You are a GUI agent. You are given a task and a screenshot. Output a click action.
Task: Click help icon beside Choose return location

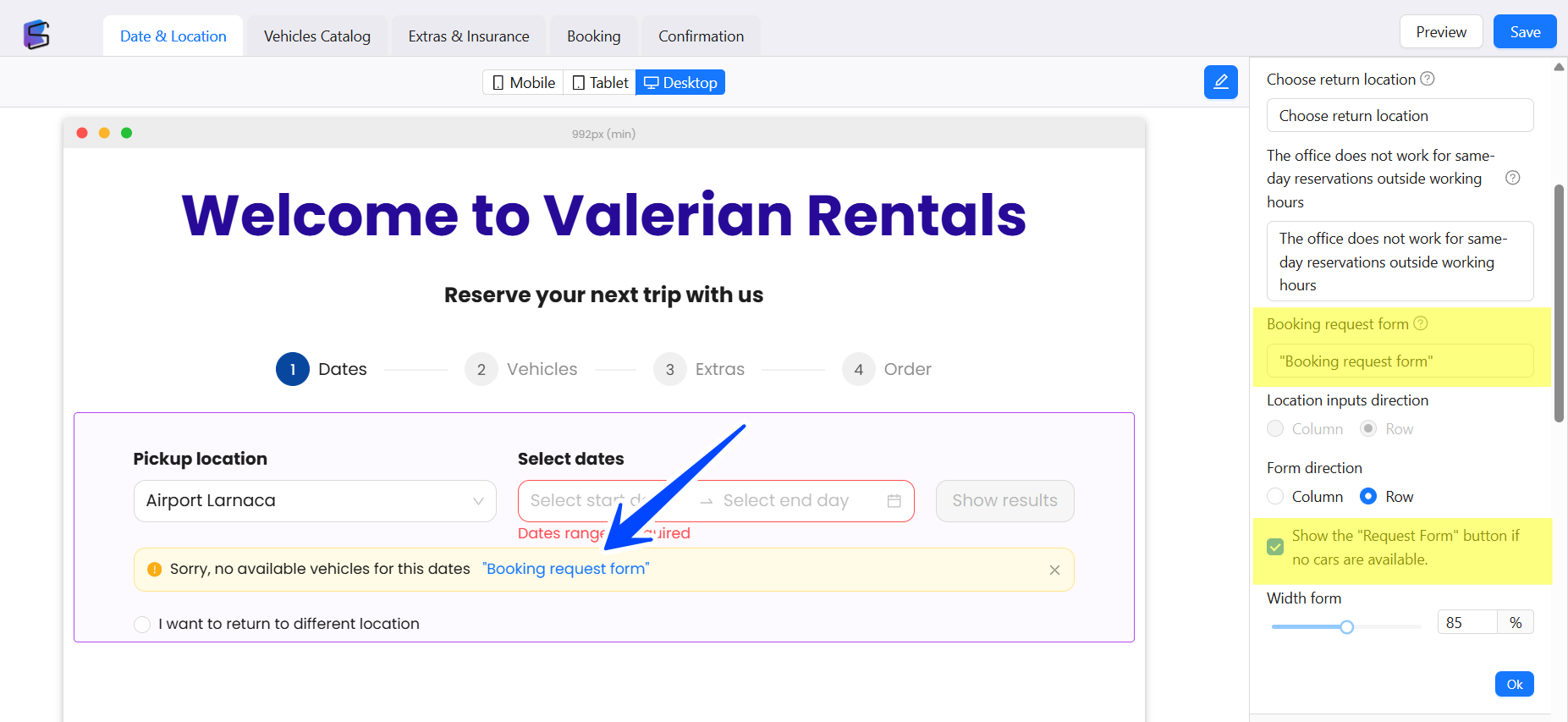[x=1428, y=79]
